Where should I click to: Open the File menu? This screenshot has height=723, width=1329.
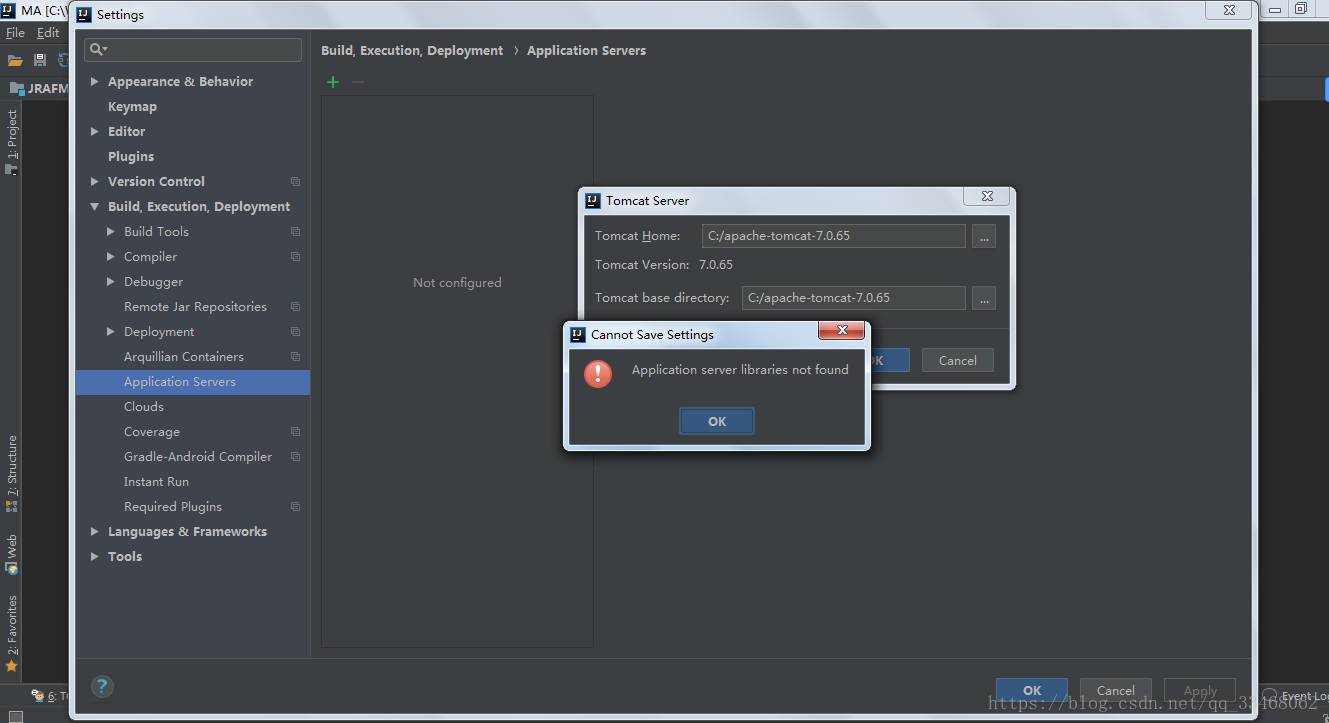click(x=15, y=33)
